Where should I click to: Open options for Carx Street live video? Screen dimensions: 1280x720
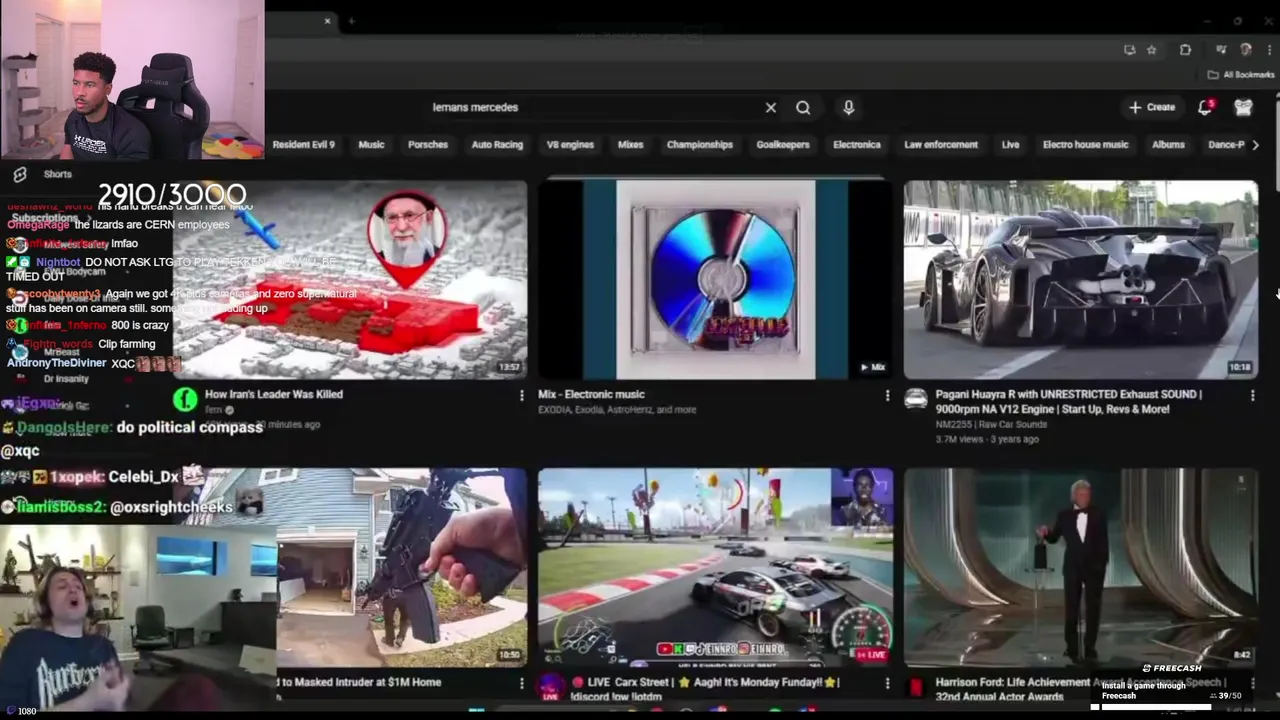(887, 683)
